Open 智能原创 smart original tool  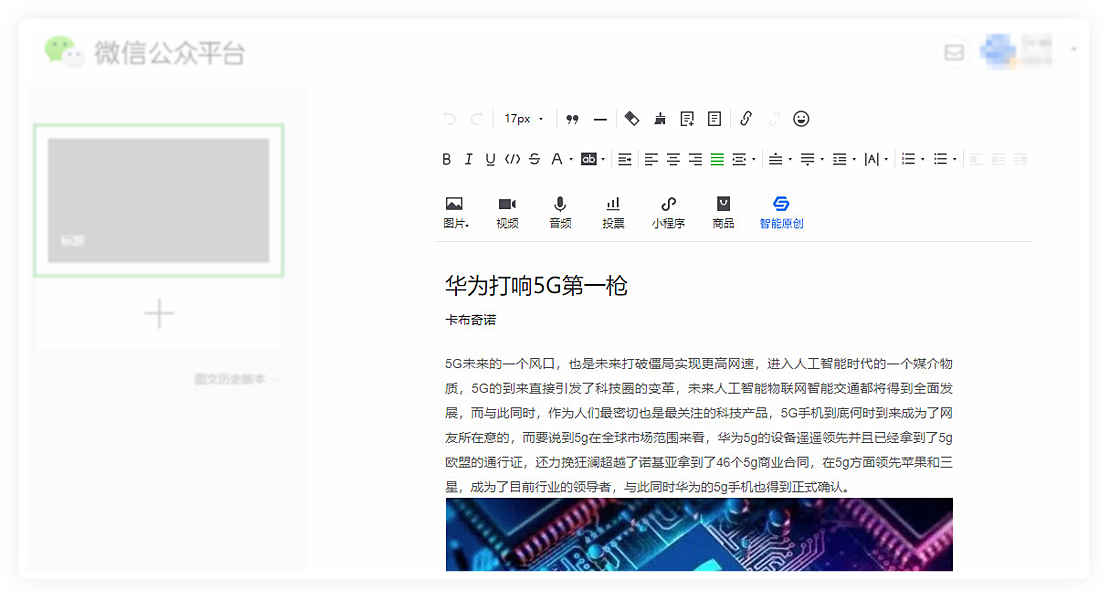click(x=781, y=212)
